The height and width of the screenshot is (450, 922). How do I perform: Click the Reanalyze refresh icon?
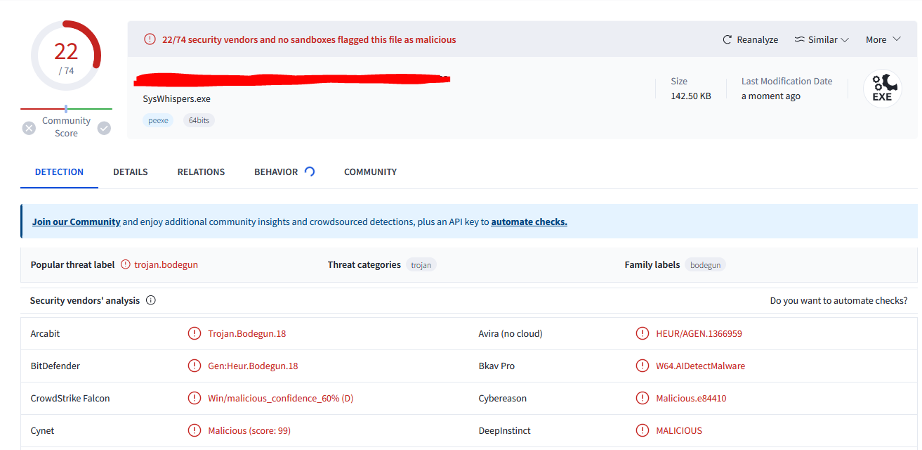(x=727, y=39)
